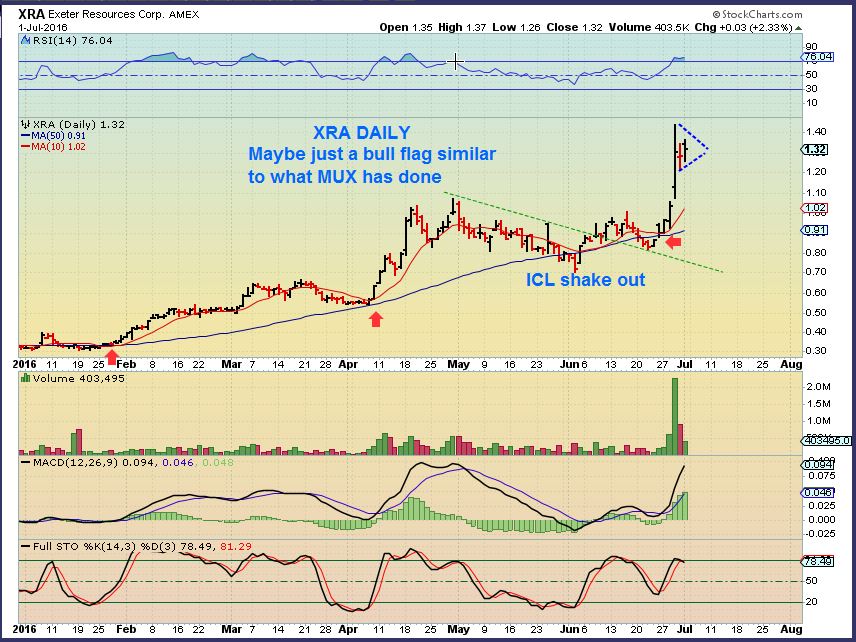The image size is (856, 642).
Task: Click the Volume 403.5K header value
Action: (x=650, y=27)
